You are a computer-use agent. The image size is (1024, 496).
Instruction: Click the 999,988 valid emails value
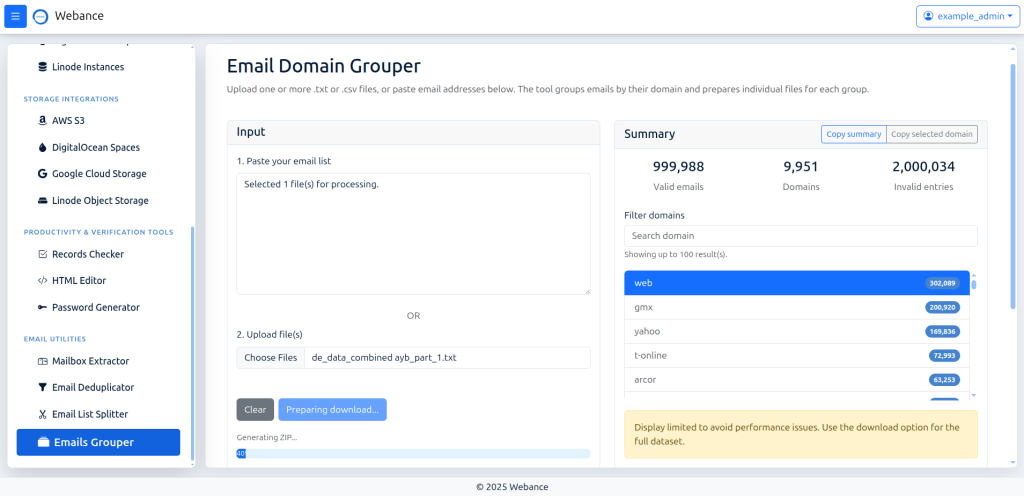click(x=679, y=167)
